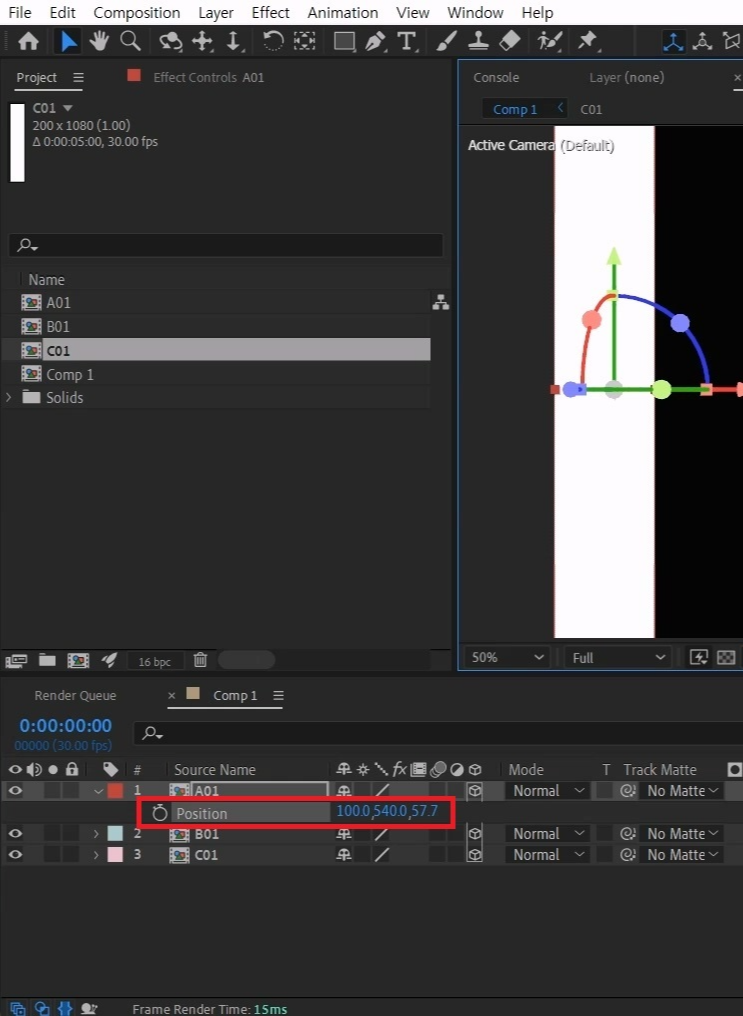Click the pink label color of C01
The width and height of the screenshot is (743, 1016).
[115, 855]
